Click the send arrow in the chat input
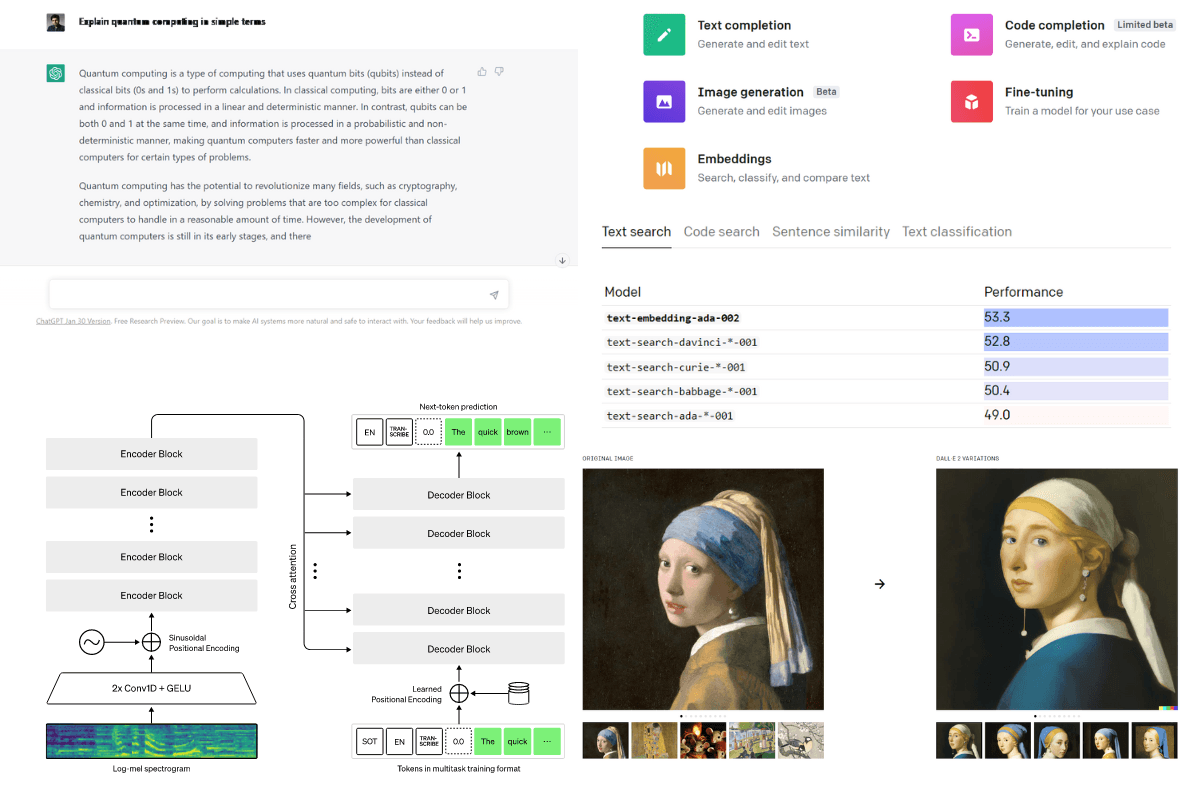Screen dimensions: 1200x800 point(494,295)
